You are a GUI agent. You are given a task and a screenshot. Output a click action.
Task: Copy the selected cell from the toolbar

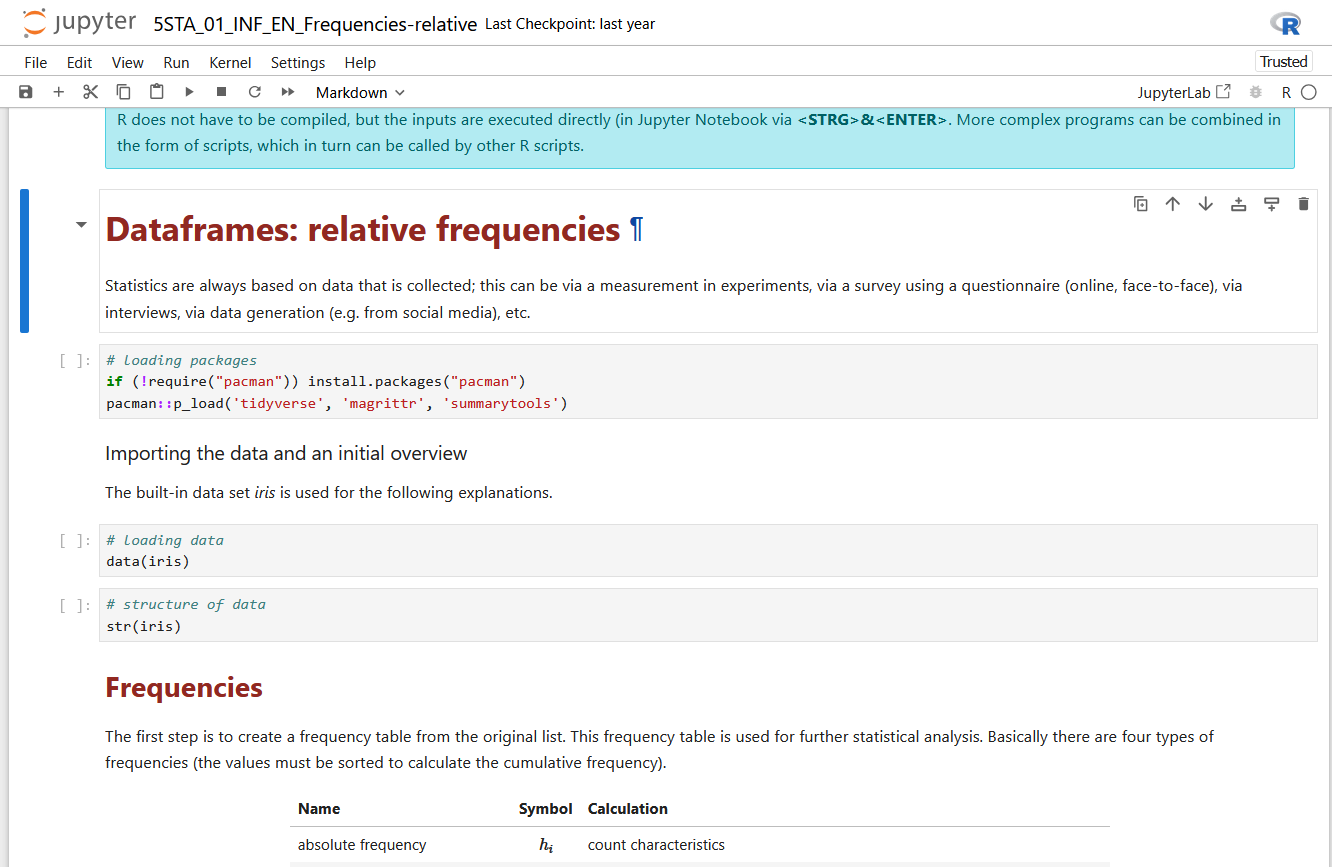[x=123, y=92]
